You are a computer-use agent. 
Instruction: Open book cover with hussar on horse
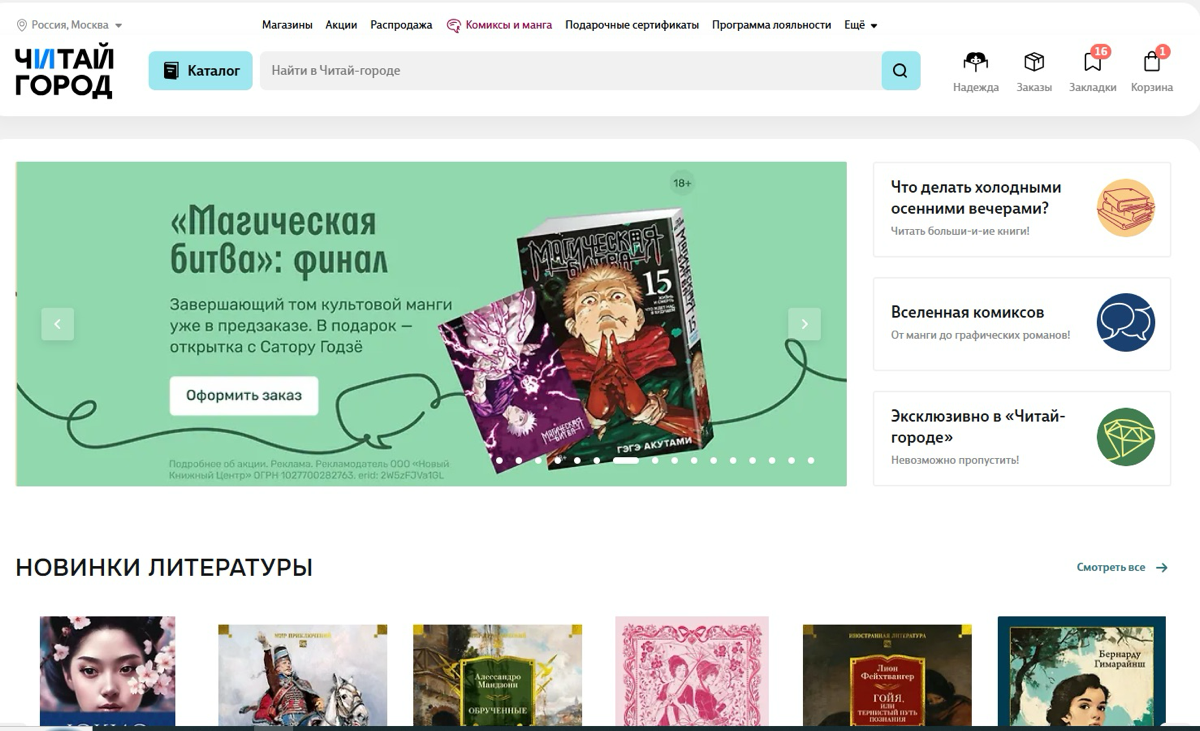pyautogui.click(x=302, y=676)
